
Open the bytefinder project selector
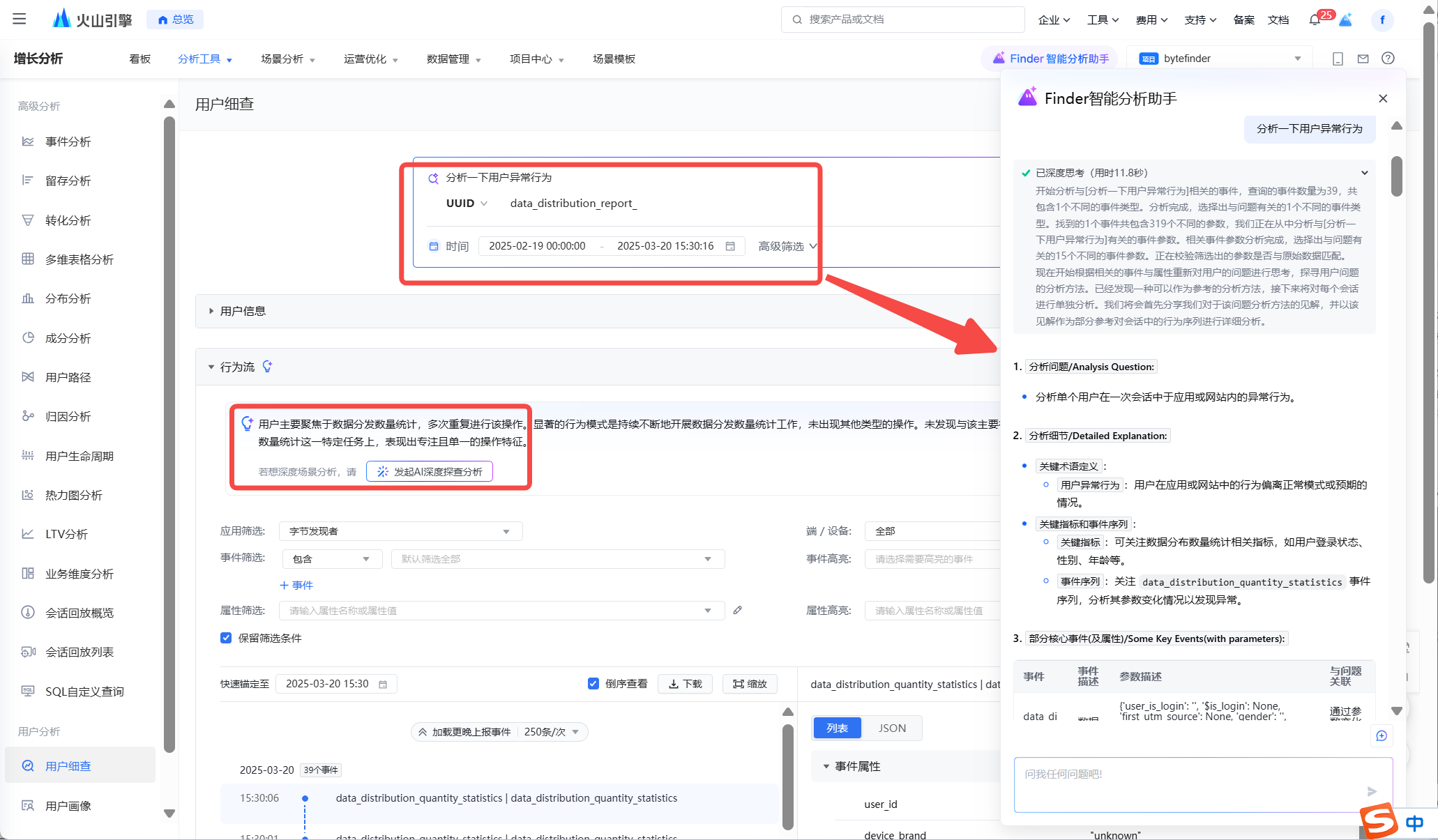[1220, 59]
